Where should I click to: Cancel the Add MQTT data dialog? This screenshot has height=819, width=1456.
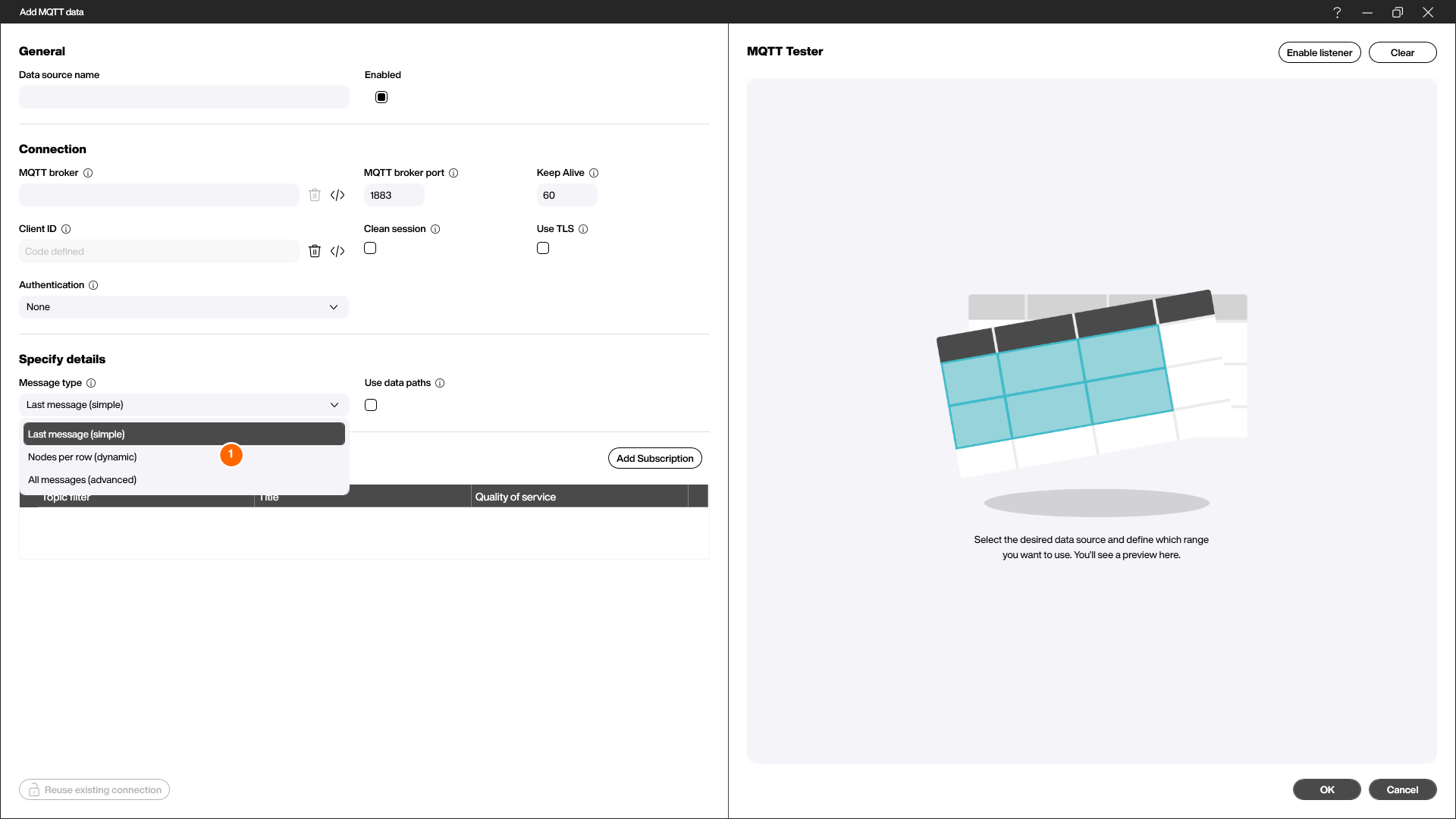pos(1402,789)
